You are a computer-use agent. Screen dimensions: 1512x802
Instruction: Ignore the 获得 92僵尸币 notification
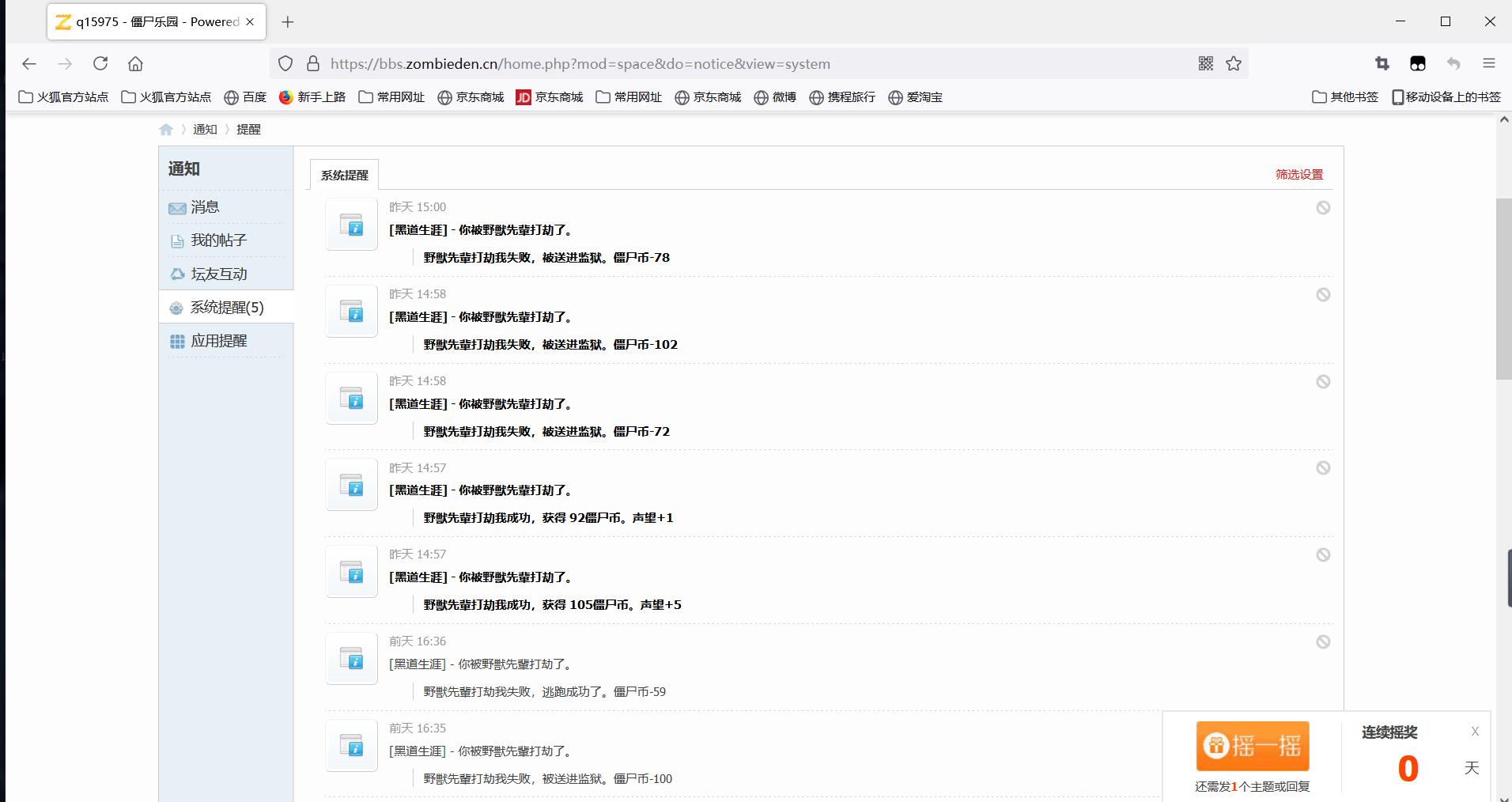1323,468
